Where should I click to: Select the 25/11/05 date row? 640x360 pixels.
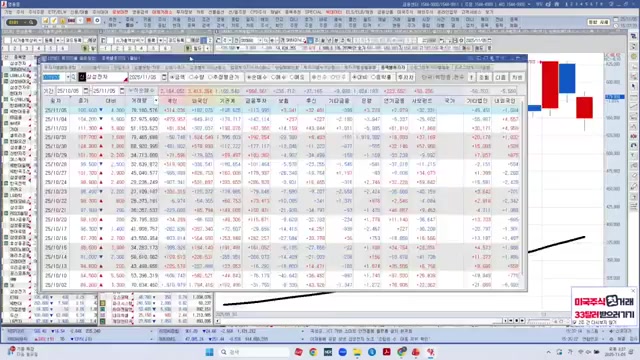point(282,110)
